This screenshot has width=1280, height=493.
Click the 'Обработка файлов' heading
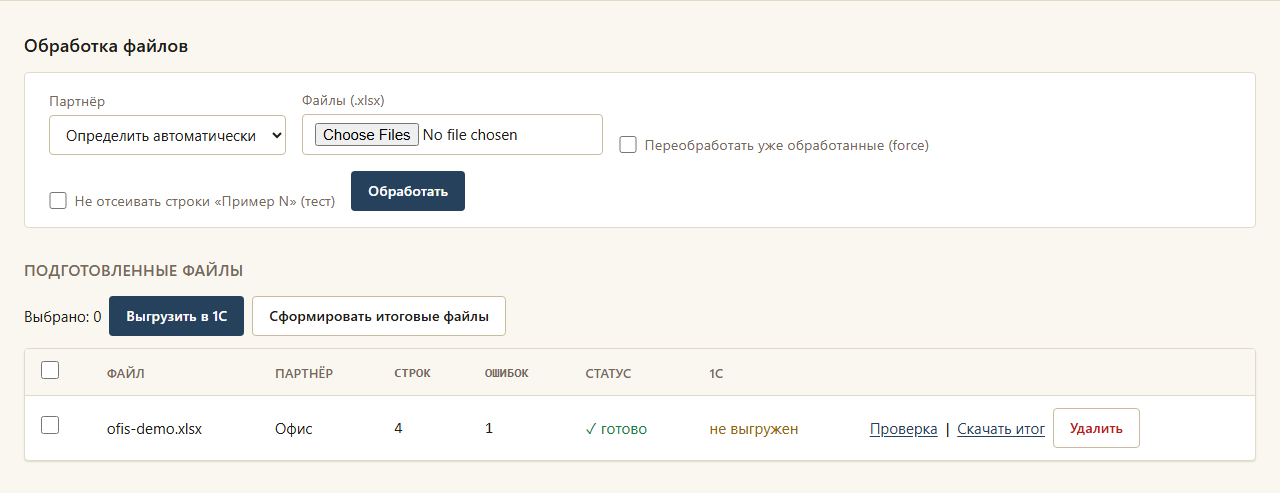(106, 46)
